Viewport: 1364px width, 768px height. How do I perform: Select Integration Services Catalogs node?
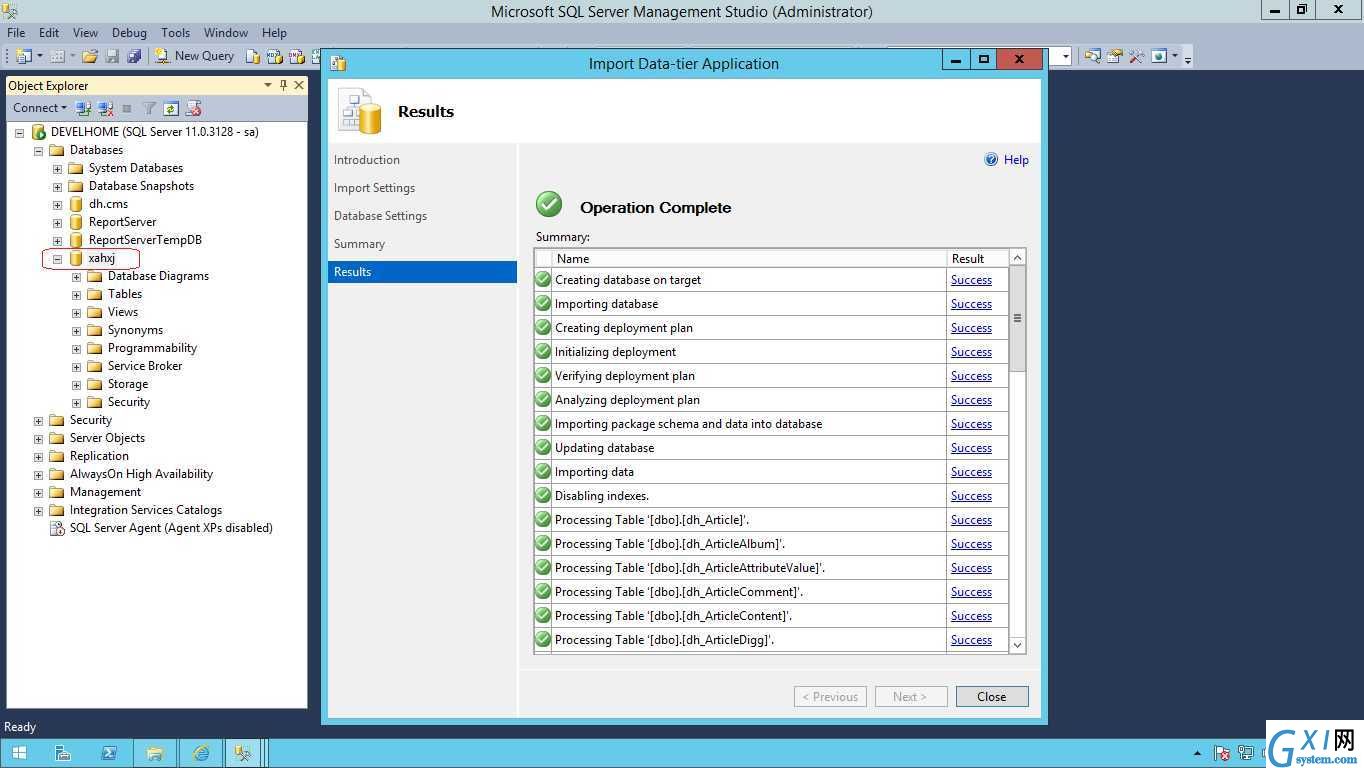[x=146, y=510]
